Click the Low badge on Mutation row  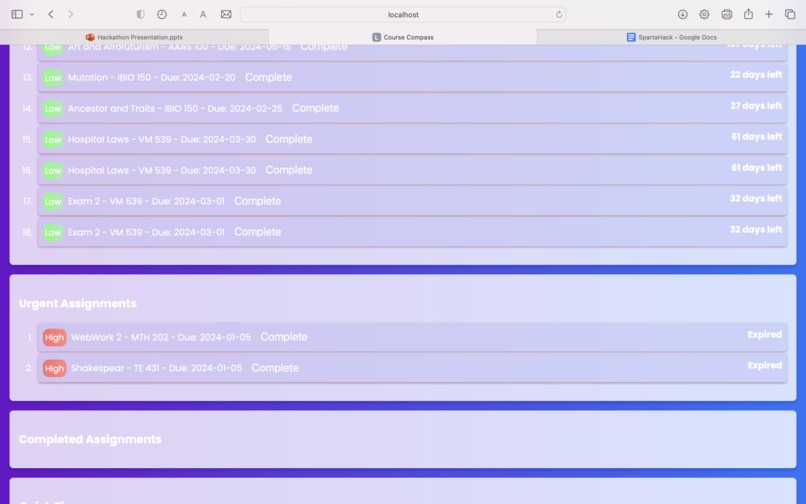coord(52,78)
